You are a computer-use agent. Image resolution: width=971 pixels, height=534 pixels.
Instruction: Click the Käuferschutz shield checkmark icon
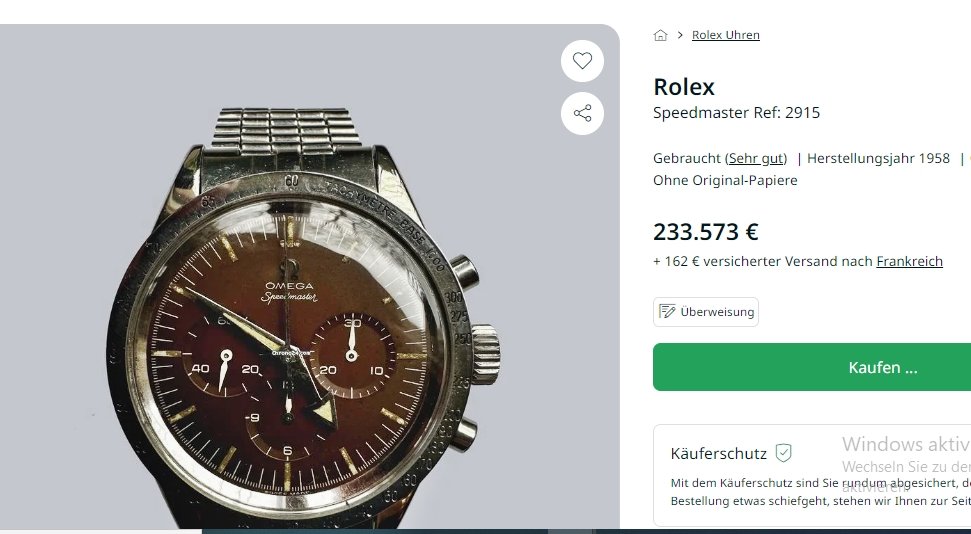(783, 453)
